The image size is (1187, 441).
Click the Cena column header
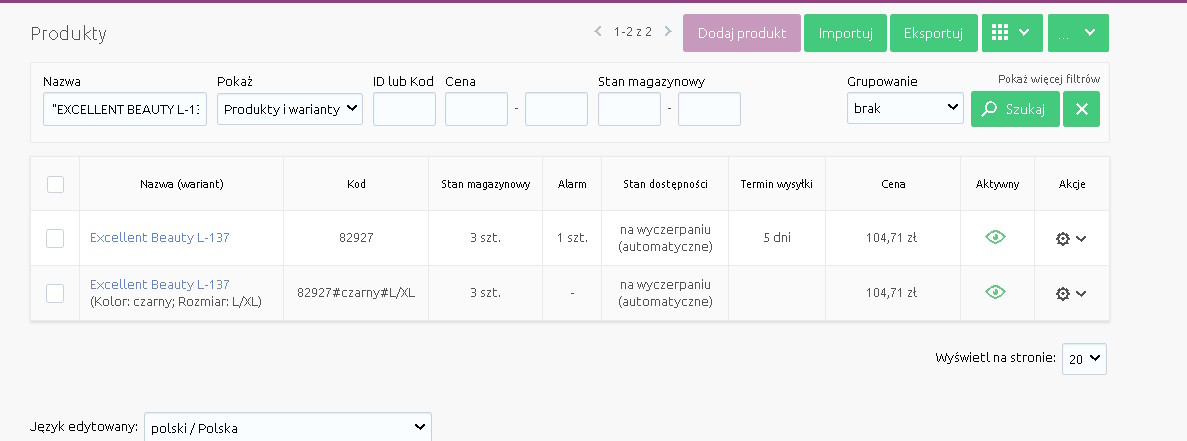pos(893,184)
